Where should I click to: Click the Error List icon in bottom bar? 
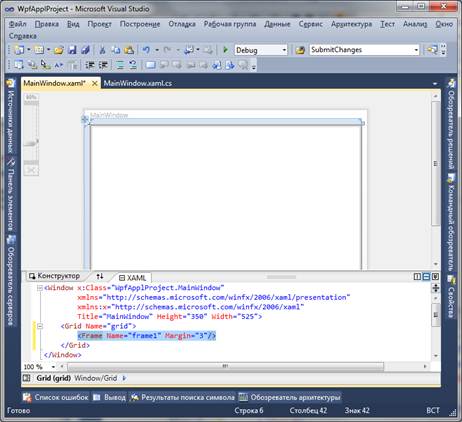click(27, 397)
